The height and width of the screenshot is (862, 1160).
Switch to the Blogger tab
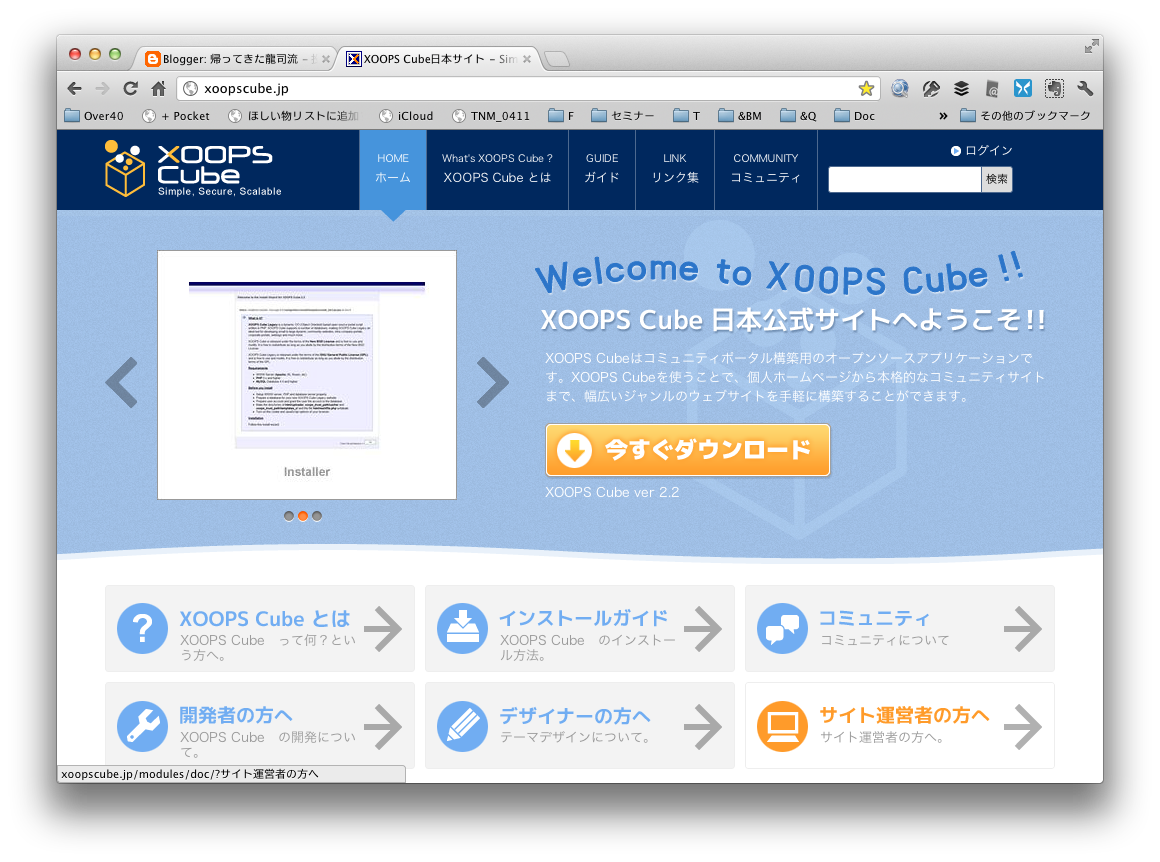click(x=233, y=59)
